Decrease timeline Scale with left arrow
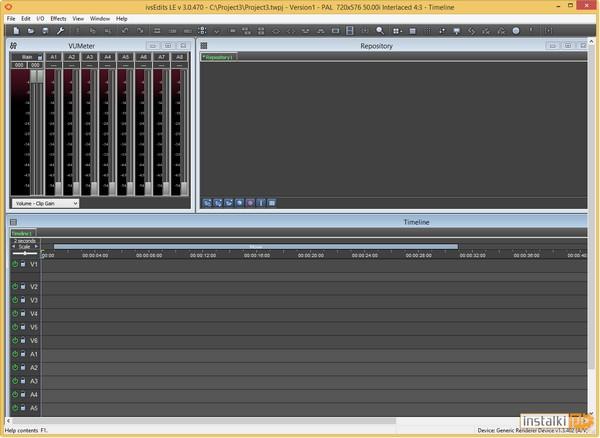The image size is (600, 438). point(14,247)
